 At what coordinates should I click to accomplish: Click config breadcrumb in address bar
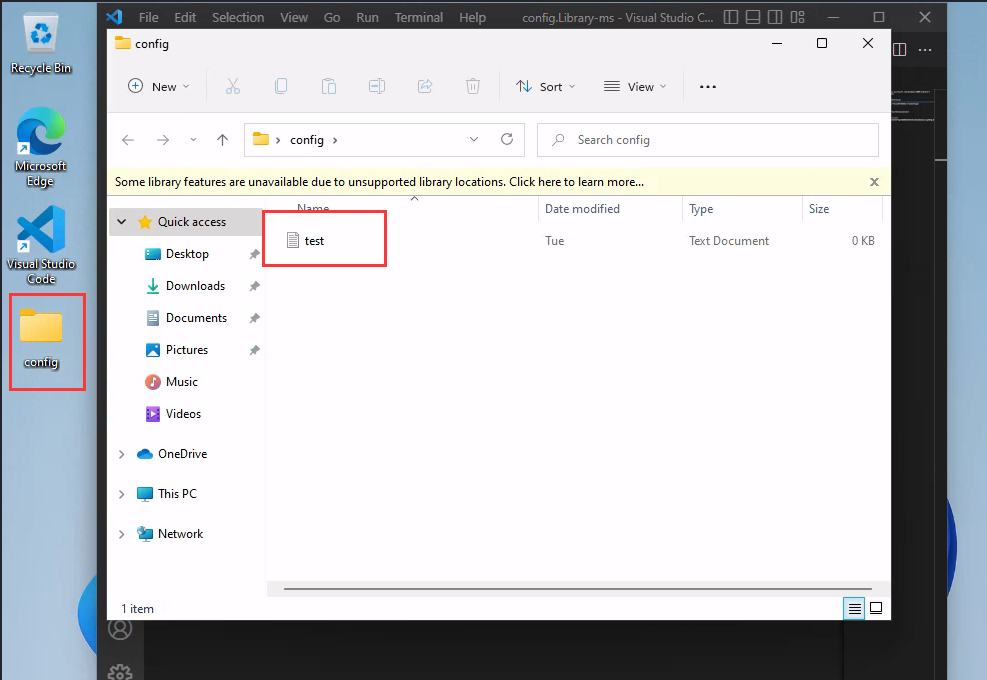307,140
